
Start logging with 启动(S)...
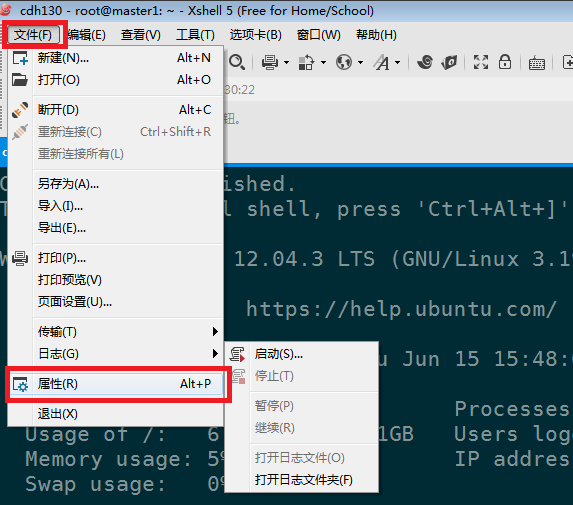[x=301, y=354]
